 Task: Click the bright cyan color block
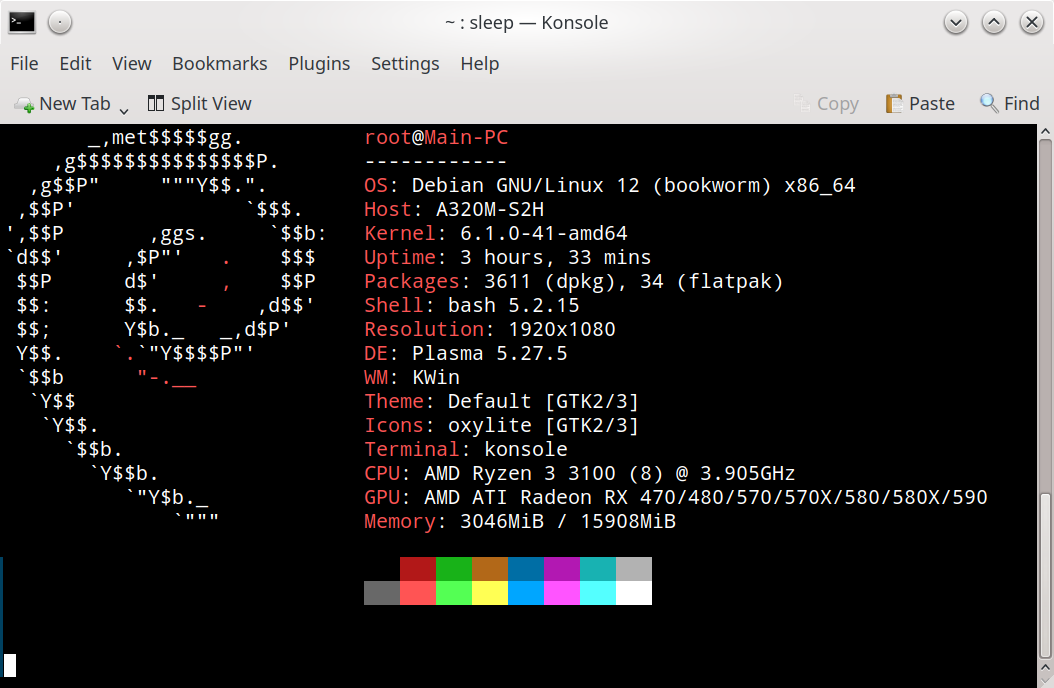pos(598,593)
